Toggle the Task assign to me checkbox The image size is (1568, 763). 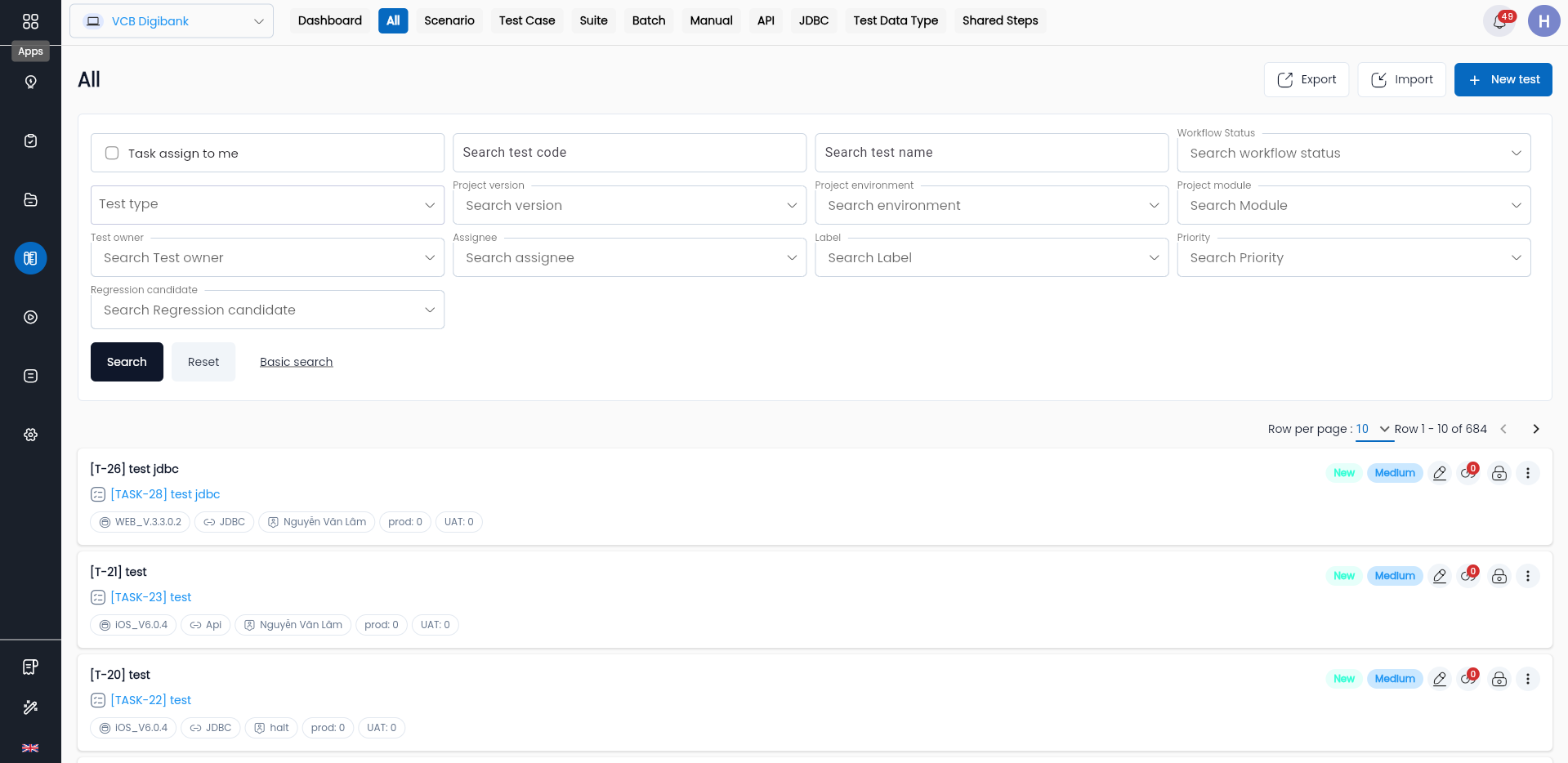click(x=113, y=153)
